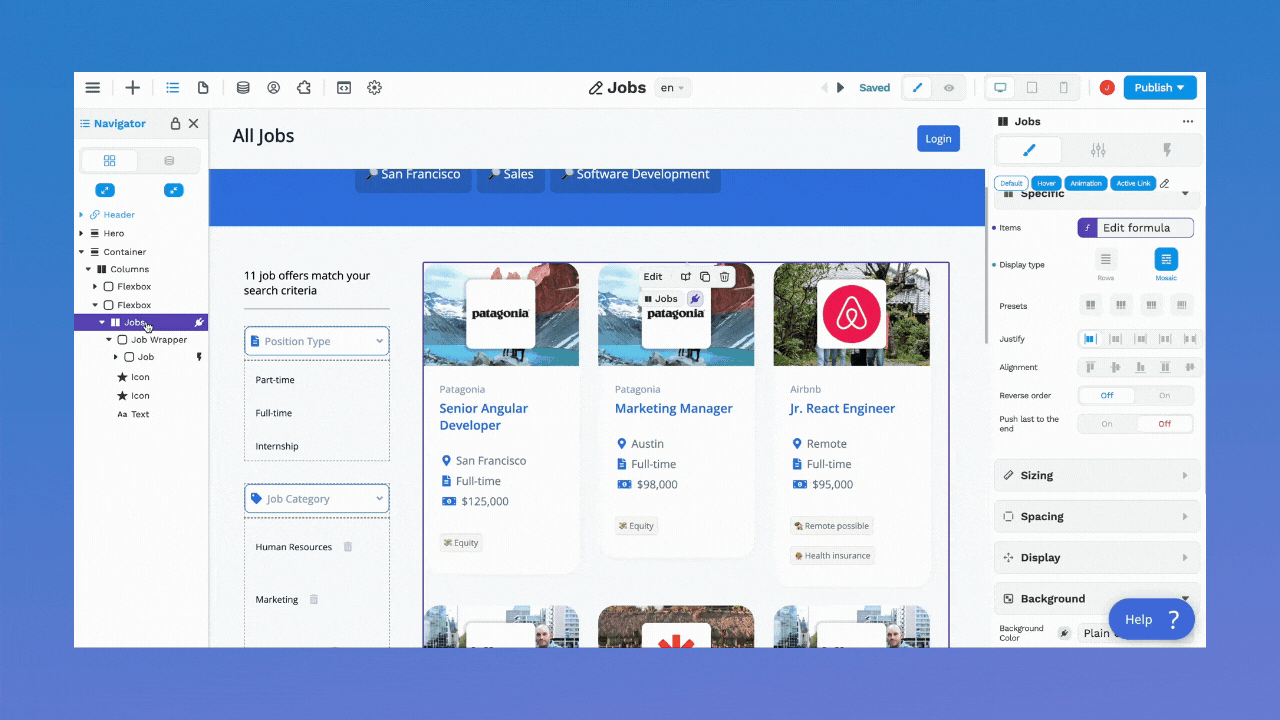The height and width of the screenshot is (720, 1280).
Task: Click the duplicate icon in floating toolbar
Action: click(705, 277)
